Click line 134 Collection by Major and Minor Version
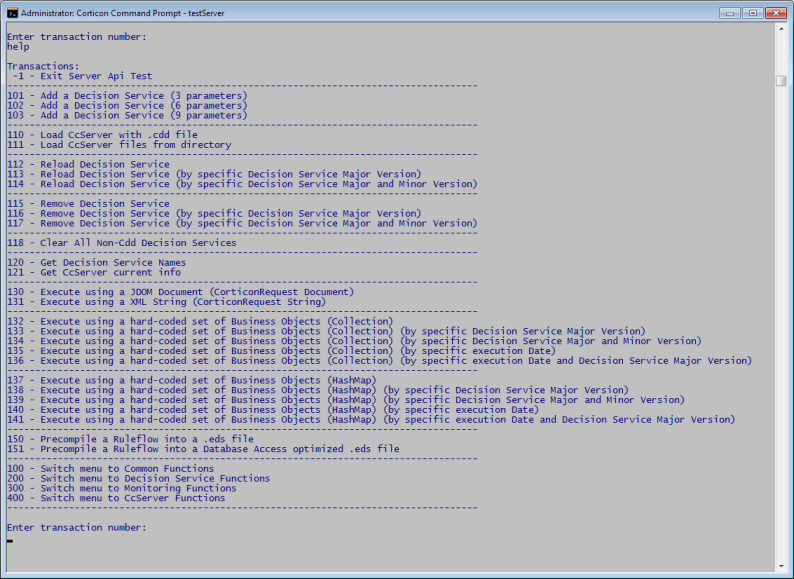794x579 pixels. [354, 341]
